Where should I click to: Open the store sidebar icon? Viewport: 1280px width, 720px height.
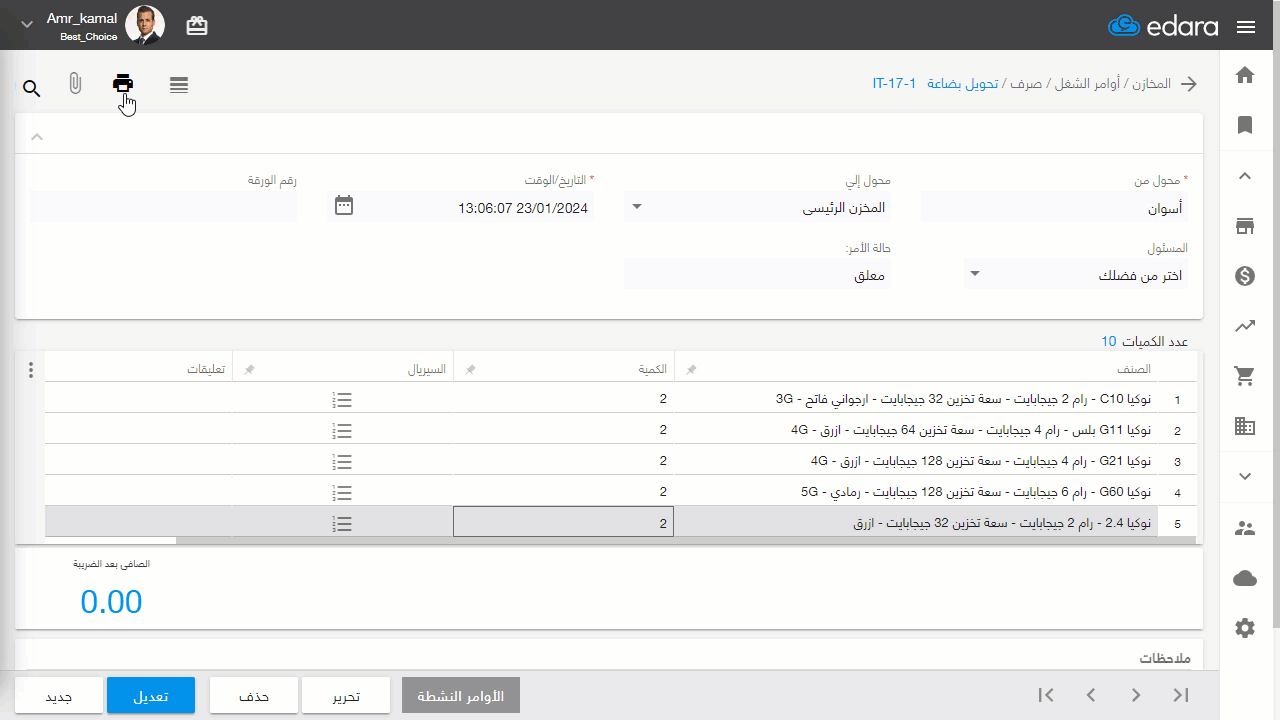pos(1245,225)
